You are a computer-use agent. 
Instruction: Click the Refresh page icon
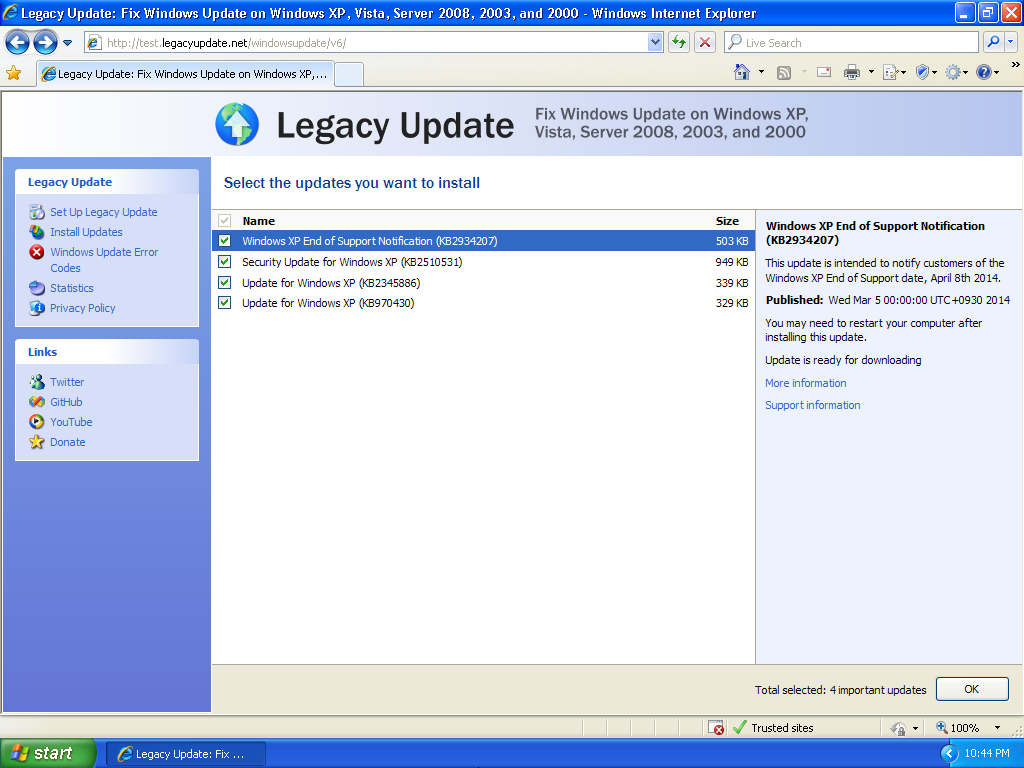(x=679, y=42)
